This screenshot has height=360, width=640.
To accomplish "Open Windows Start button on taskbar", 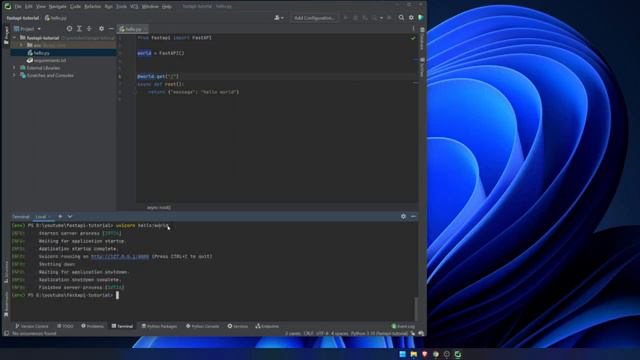I will [402, 354].
